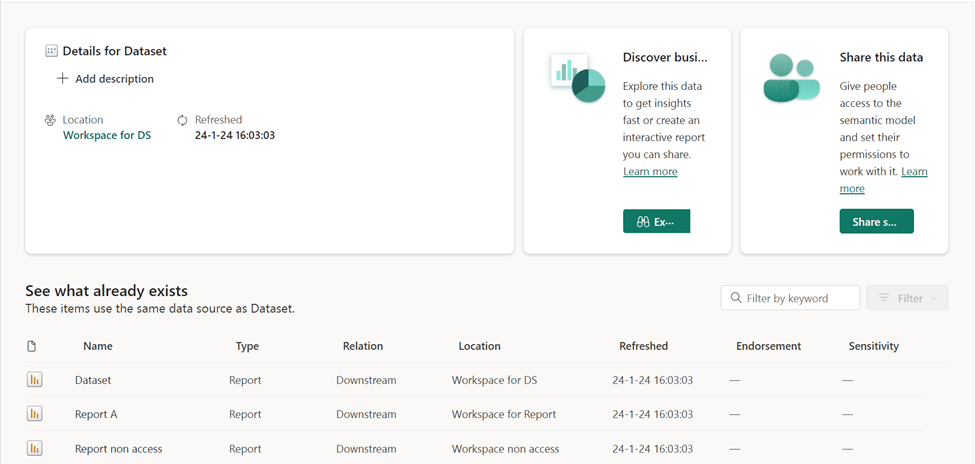Click the refresh icon next to Refreshed
The height and width of the screenshot is (464, 975).
(x=182, y=120)
